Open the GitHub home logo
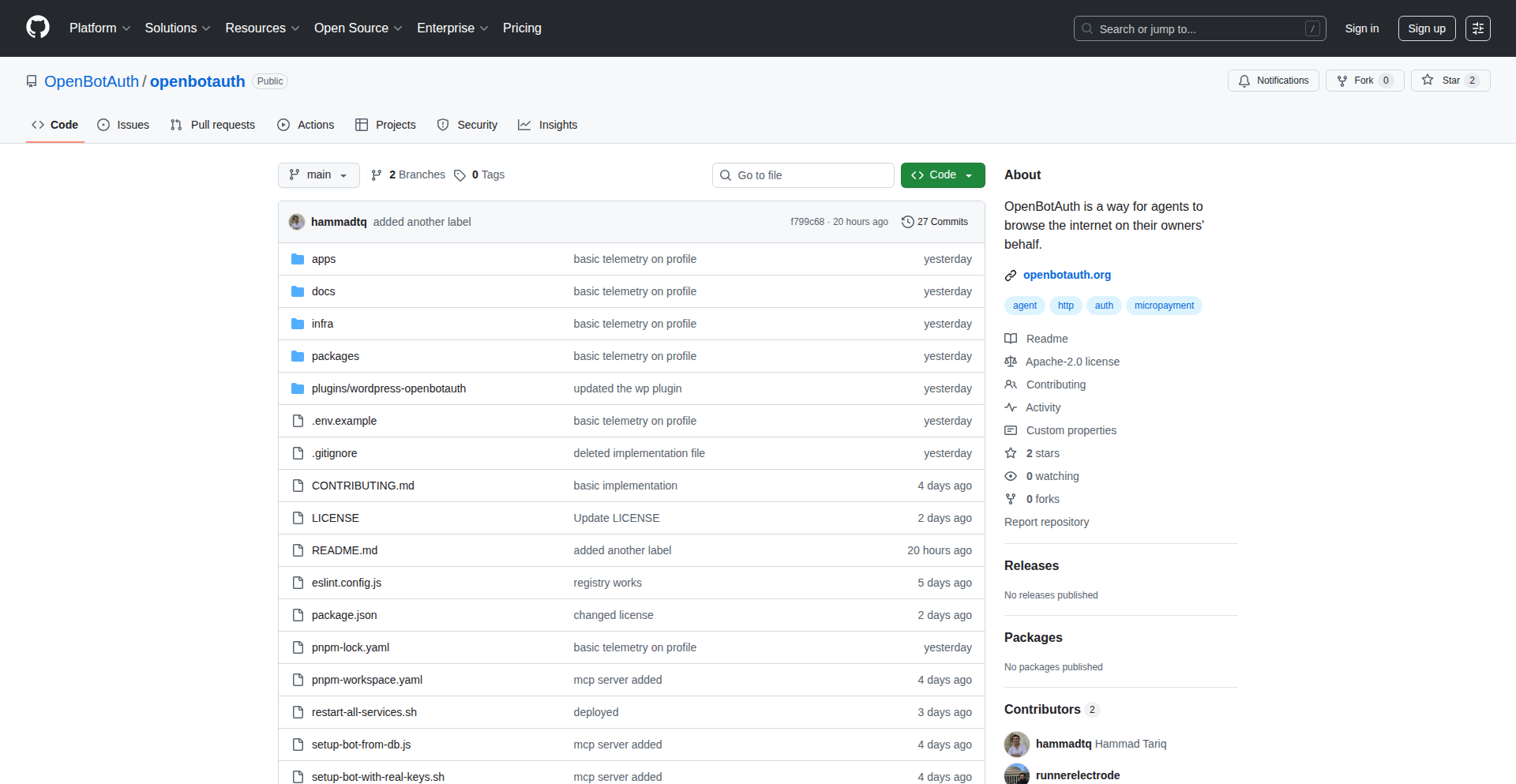The width and height of the screenshot is (1516, 784). 36,28
